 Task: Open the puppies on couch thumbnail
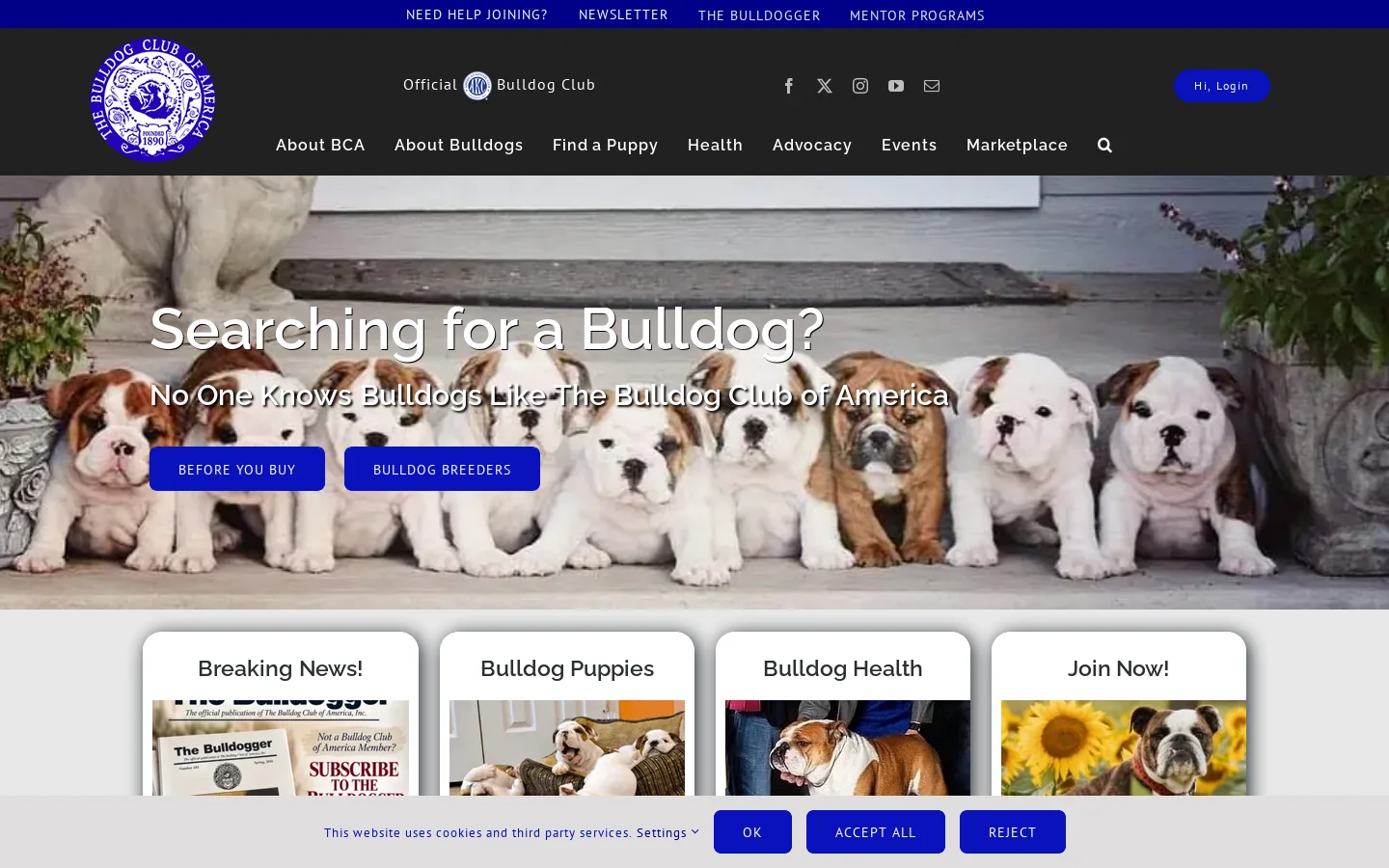[x=567, y=747]
